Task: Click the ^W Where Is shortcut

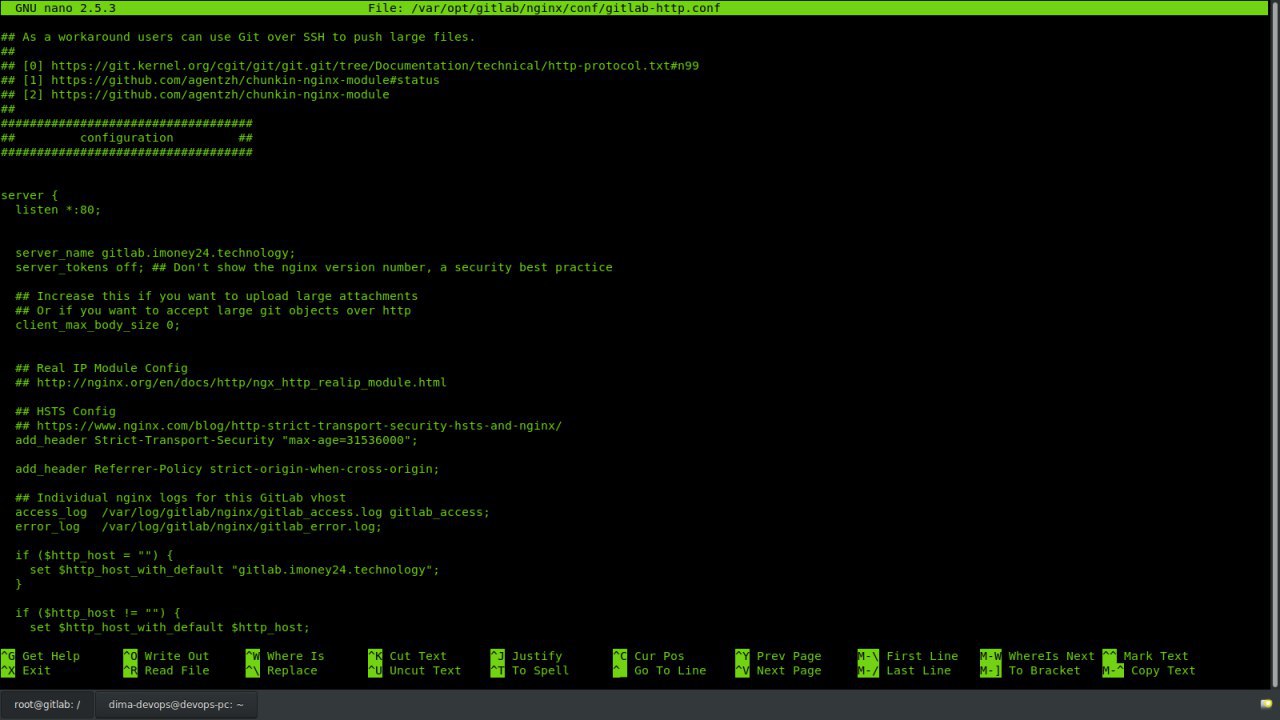Action: [285, 656]
